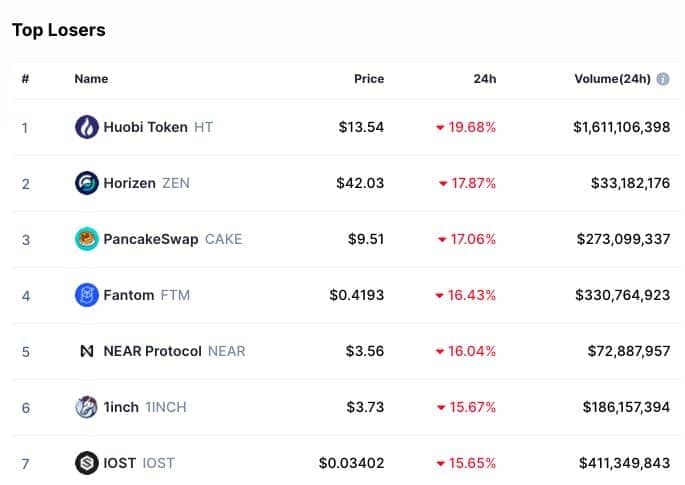
Task: Sort by the # rank column header
Action: click(x=25, y=79)
